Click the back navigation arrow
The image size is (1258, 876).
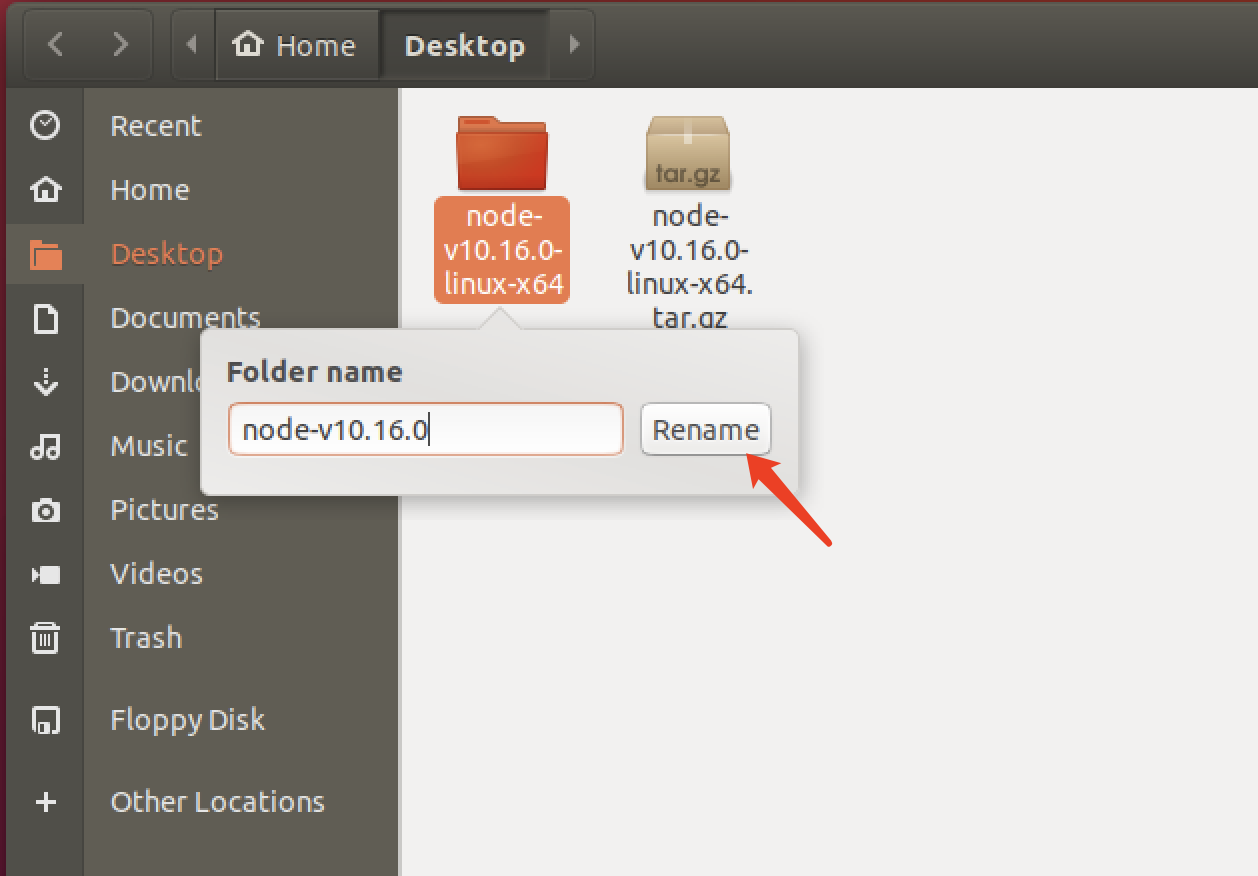(x=55, y=44)
